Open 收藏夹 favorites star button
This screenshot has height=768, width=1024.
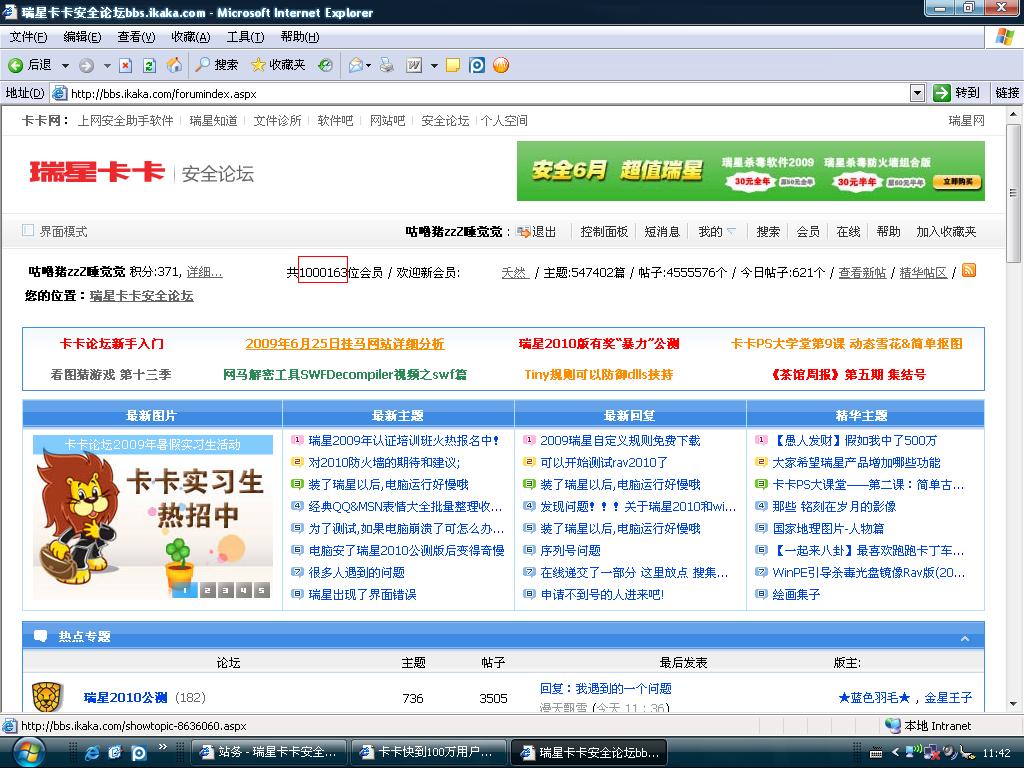click(x=278, y=65)
